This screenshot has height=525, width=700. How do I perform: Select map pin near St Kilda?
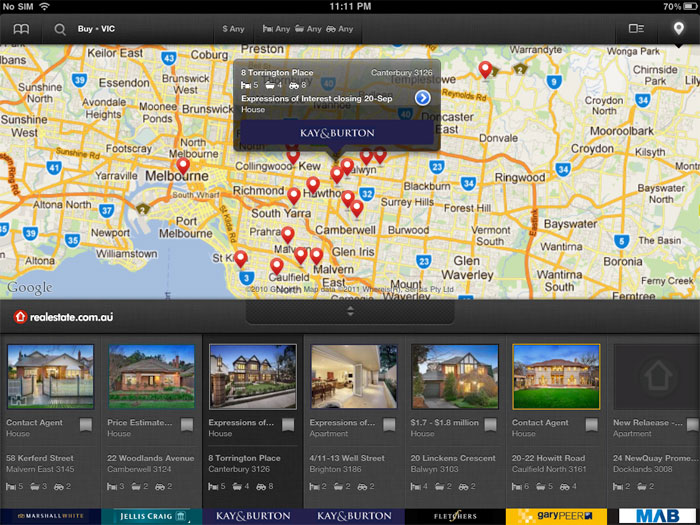pos(241,258)
